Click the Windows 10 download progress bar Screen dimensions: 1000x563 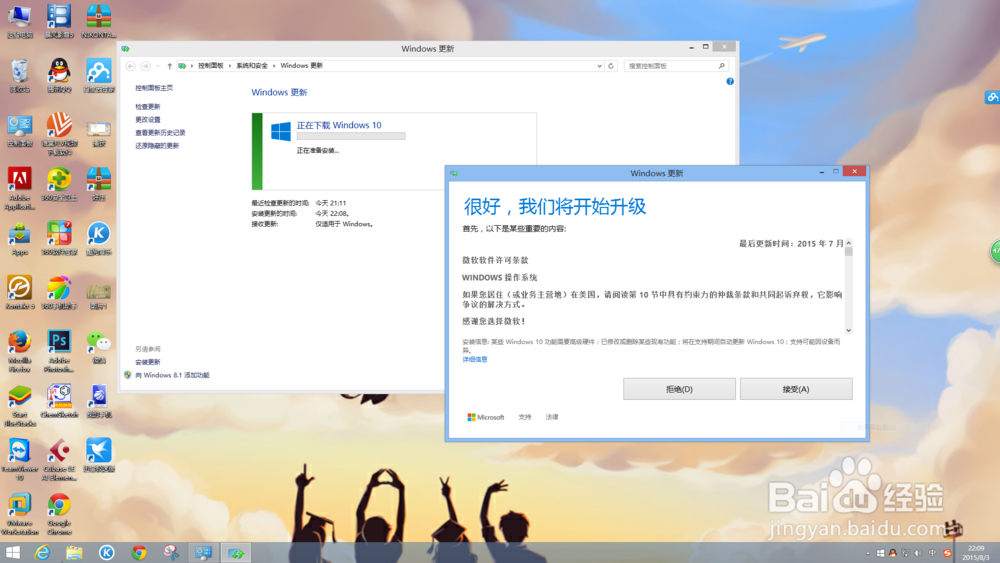click(x=351, y=136)
